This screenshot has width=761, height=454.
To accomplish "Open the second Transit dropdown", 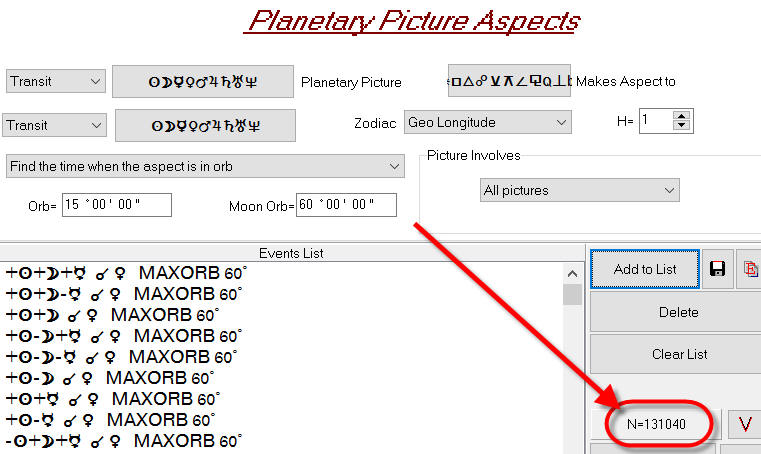I will [55, 125].
